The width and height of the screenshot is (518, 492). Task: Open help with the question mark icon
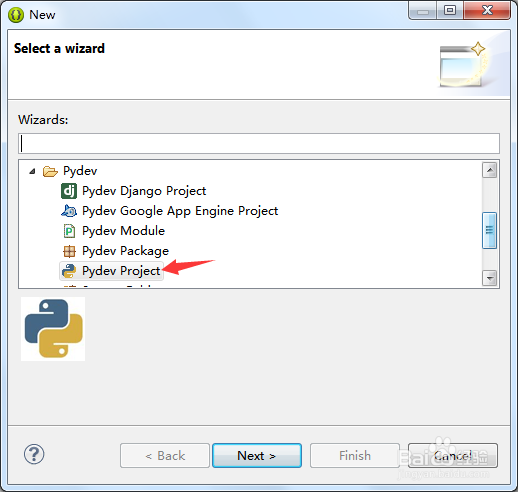click(34, 454)
